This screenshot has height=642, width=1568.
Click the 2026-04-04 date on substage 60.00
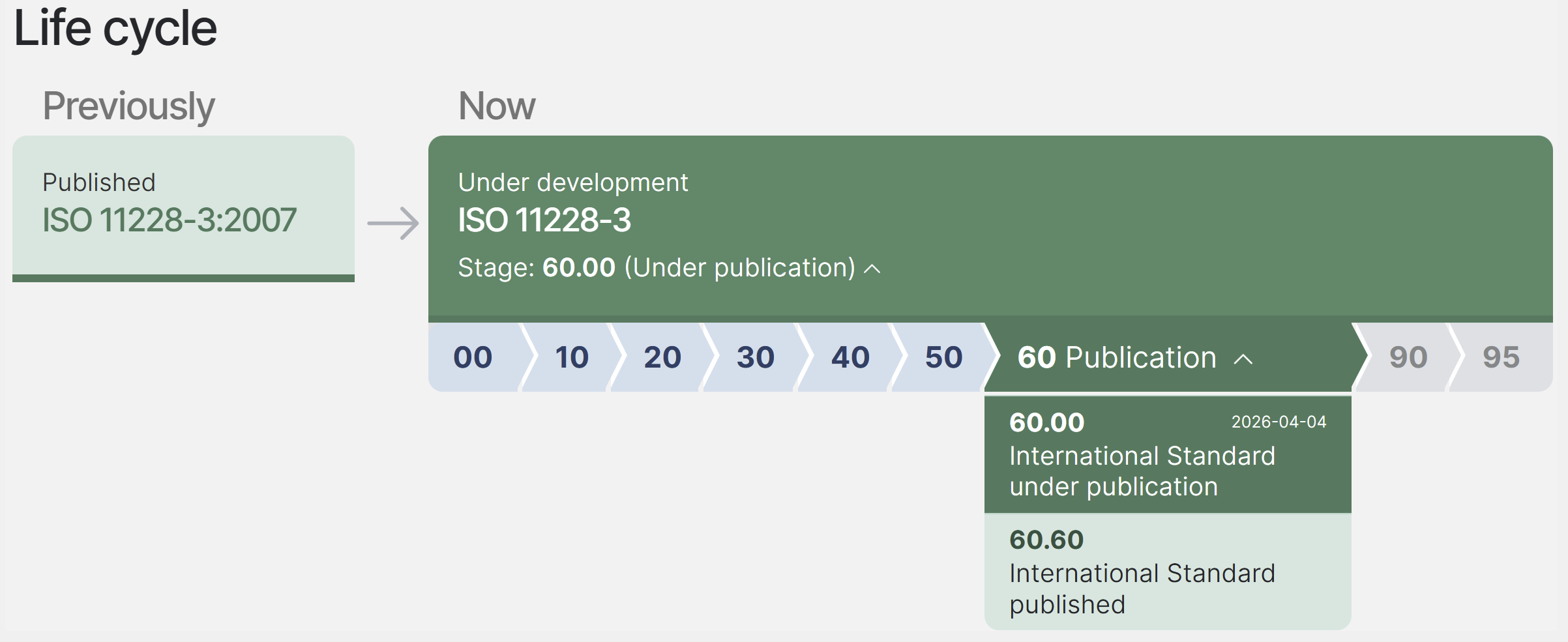tap(1278, 422)
